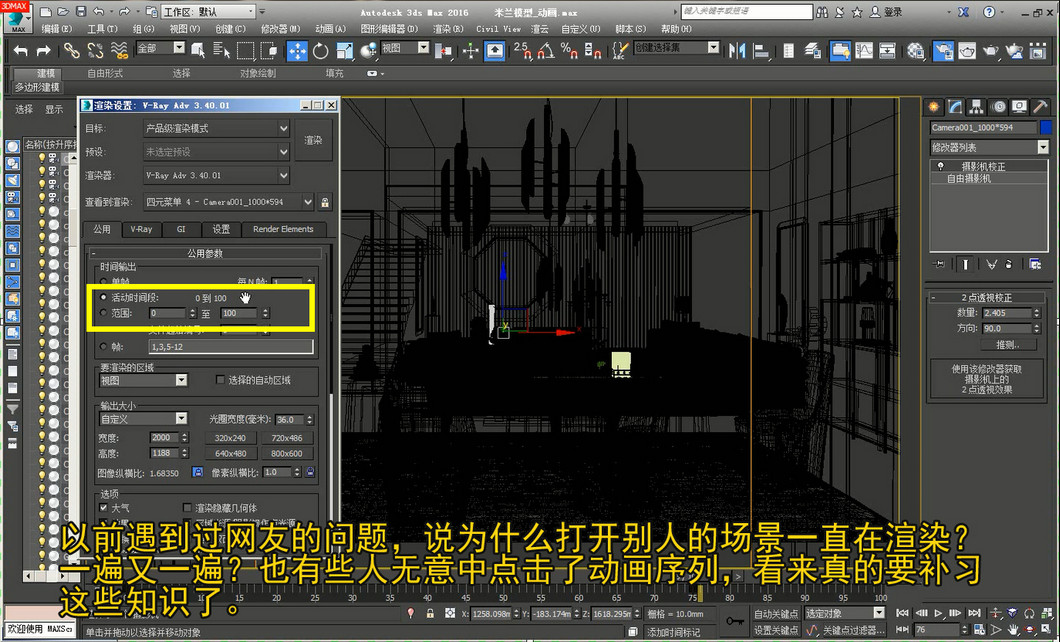This screenshot has width=1060, height=642.
Task: Toggle the 大气 atmosphere checkbox
Action: point(103,508)
